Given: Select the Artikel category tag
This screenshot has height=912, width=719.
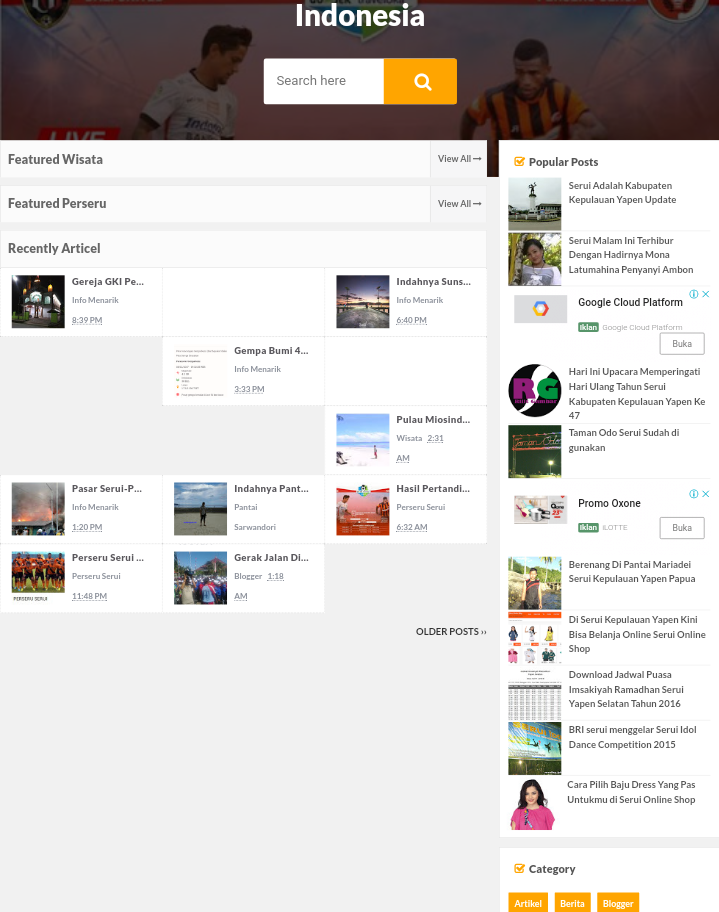Looking at the screenshot, I should (528, 903).
